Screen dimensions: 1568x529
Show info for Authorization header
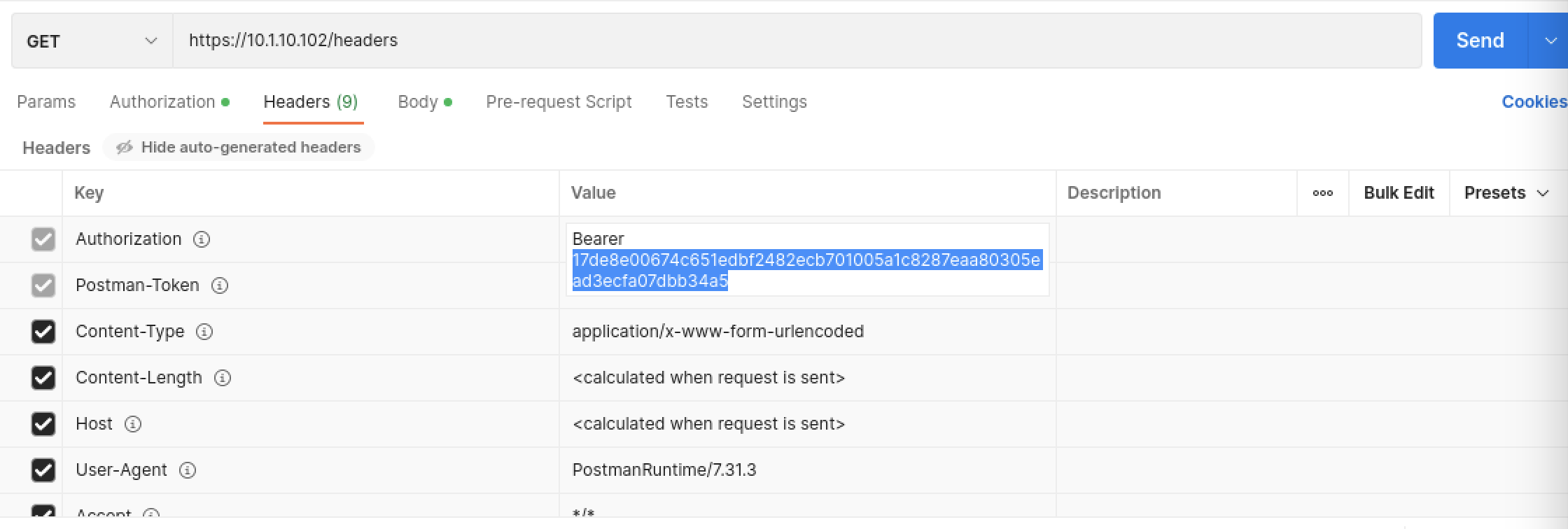[x=202, y=239]
